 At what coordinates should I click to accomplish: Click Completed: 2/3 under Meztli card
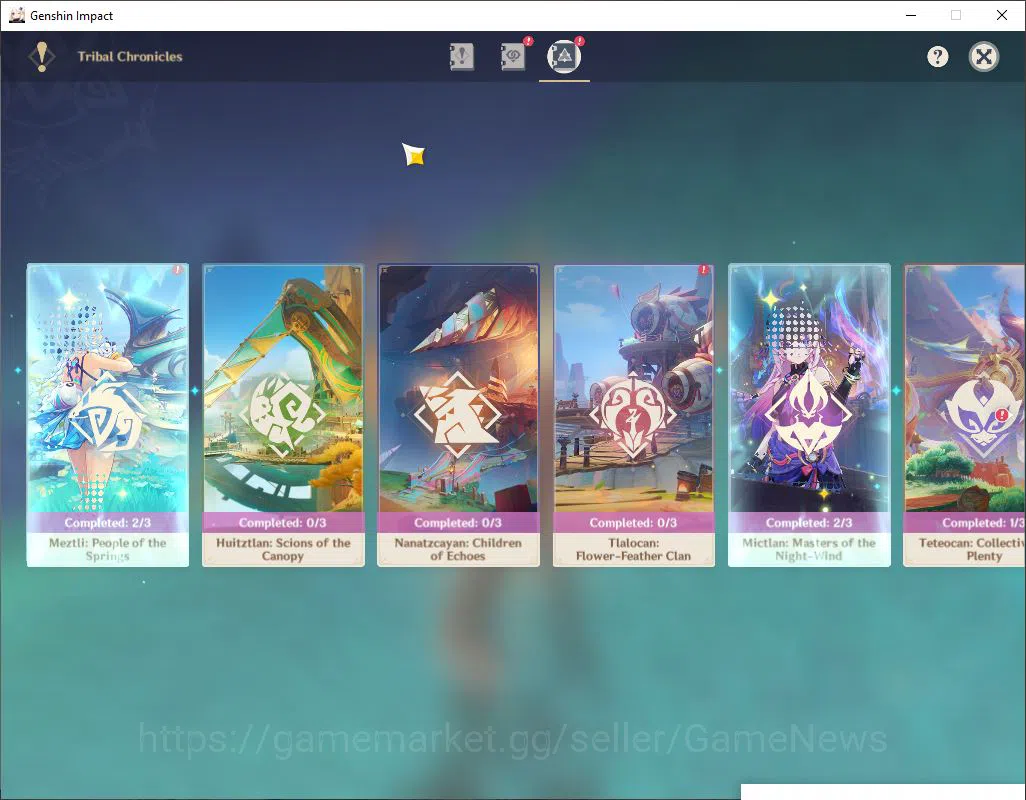[x=108, y=523]
